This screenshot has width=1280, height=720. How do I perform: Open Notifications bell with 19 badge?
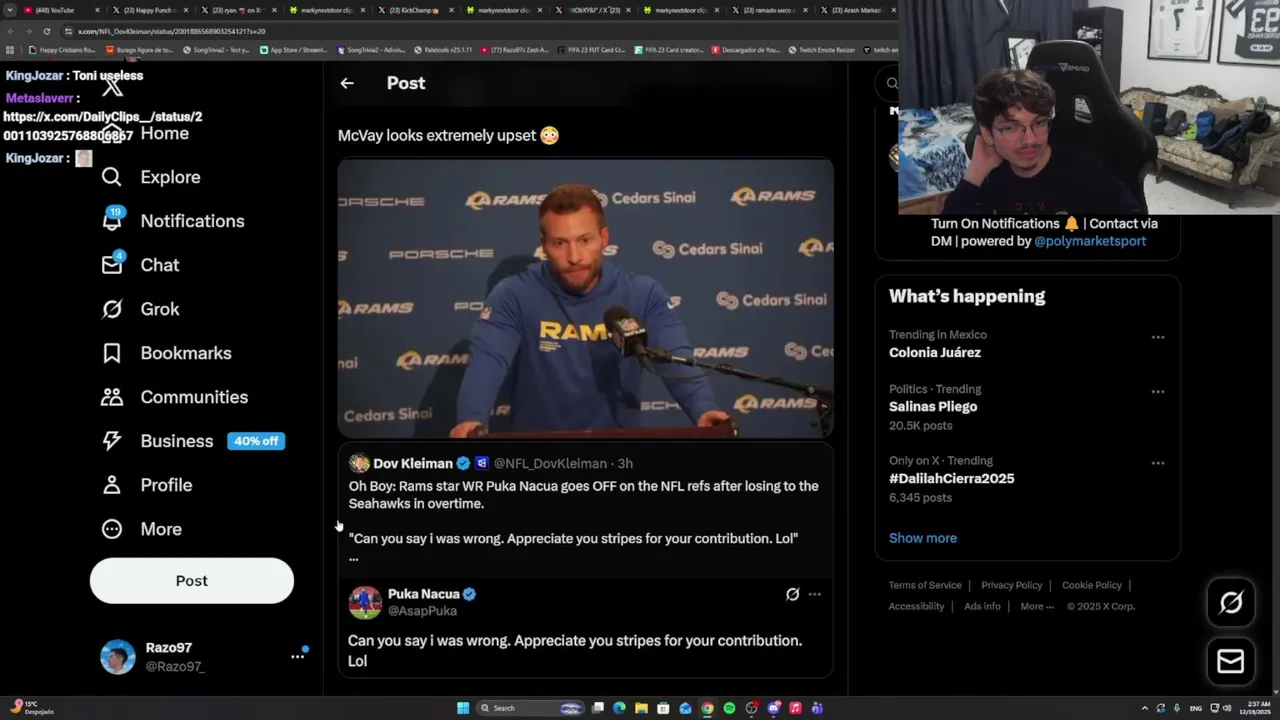(x=112, y=220)
